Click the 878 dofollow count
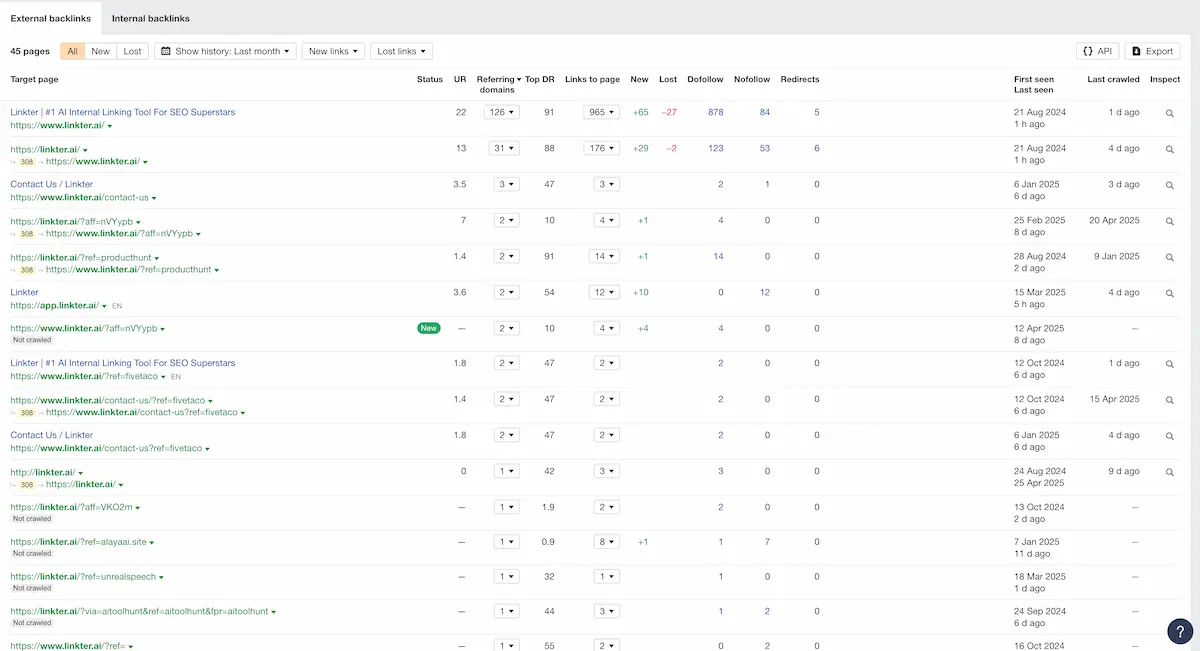 coord(715,113)
